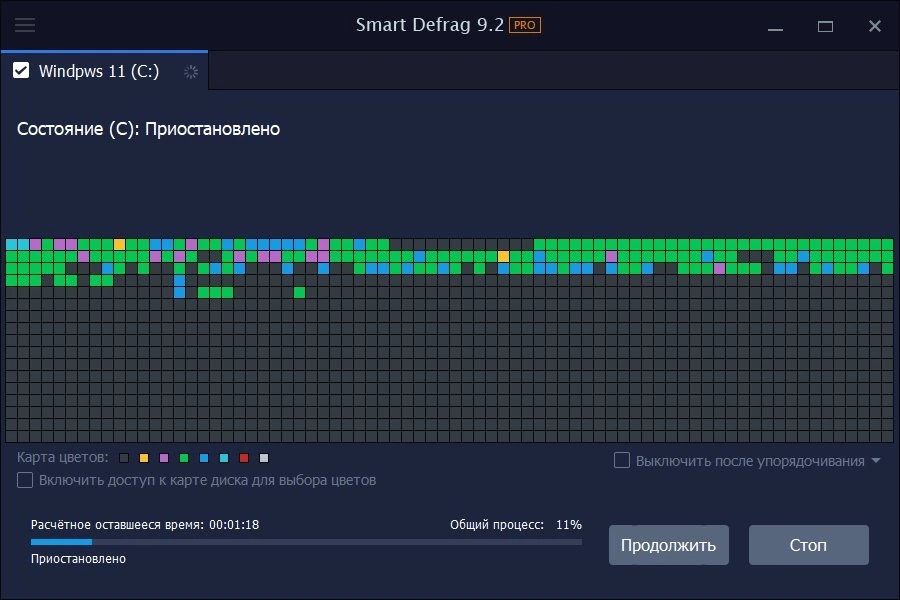
Task: Pick the red color map swatch
Action: 244,458
